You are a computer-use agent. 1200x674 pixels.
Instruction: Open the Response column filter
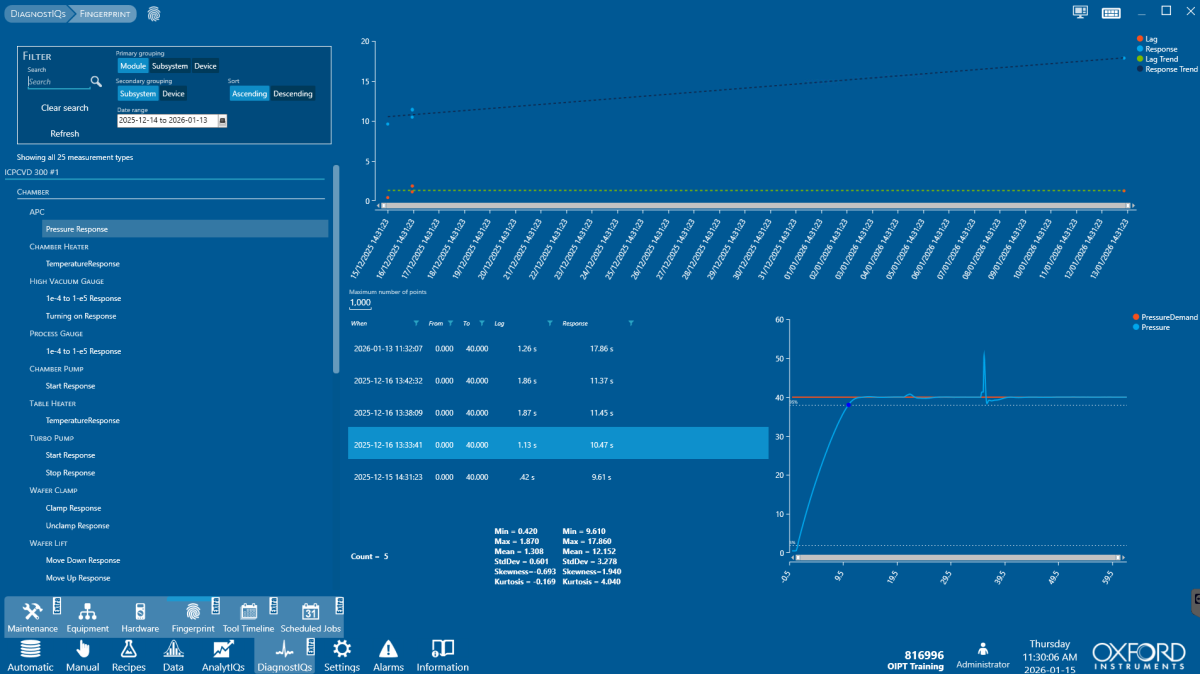(630, 324)
